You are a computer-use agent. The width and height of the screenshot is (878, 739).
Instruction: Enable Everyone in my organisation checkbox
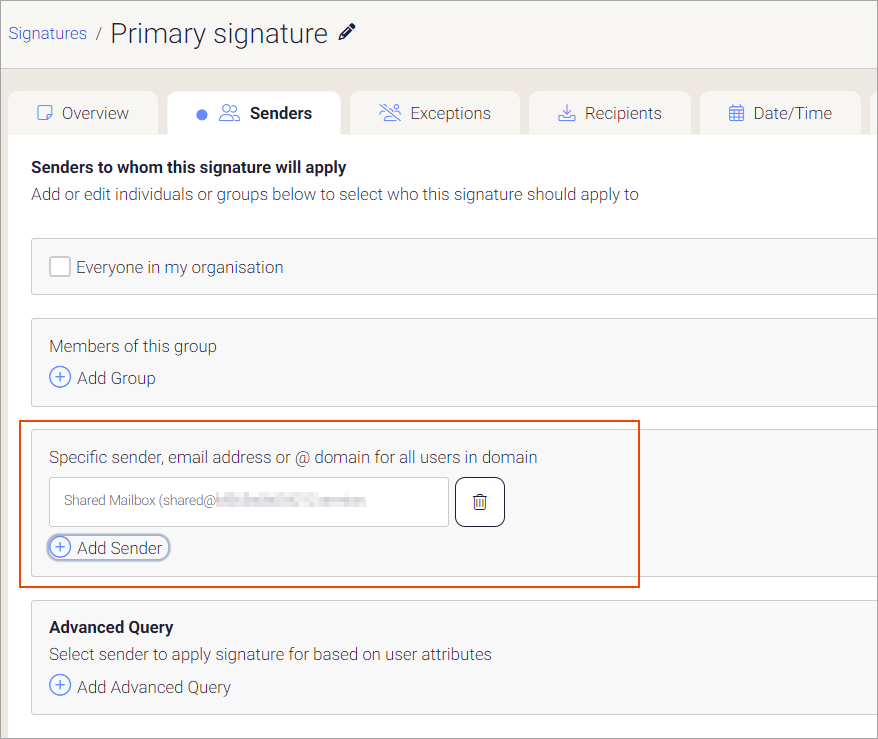tap(60, 267)
